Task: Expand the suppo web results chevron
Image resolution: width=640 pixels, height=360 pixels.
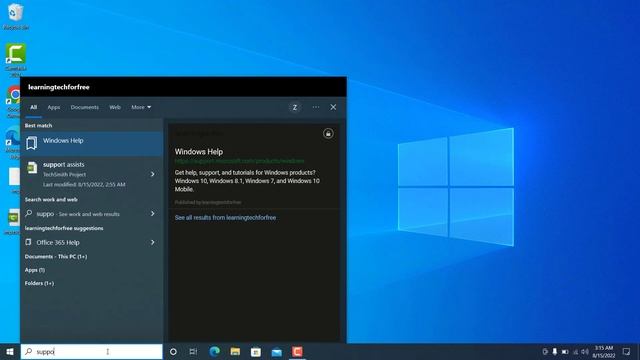Action: (x=153, y=213)
